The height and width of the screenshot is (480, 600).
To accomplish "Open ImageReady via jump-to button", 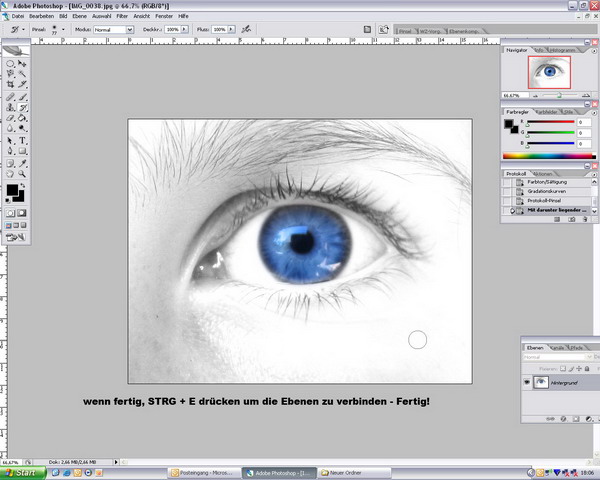I will [x=16, y=237].
